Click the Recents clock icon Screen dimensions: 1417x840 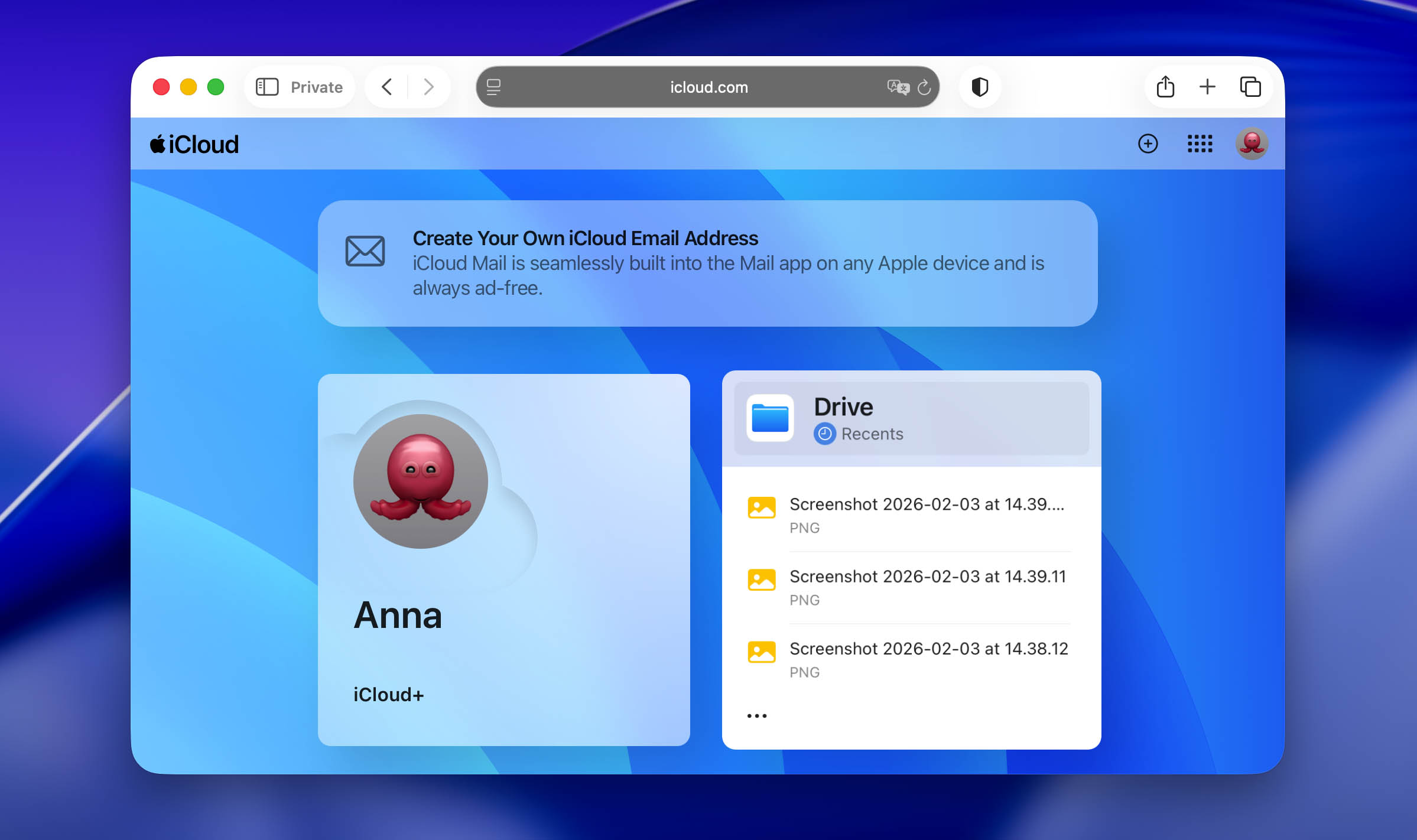(825, 434)
